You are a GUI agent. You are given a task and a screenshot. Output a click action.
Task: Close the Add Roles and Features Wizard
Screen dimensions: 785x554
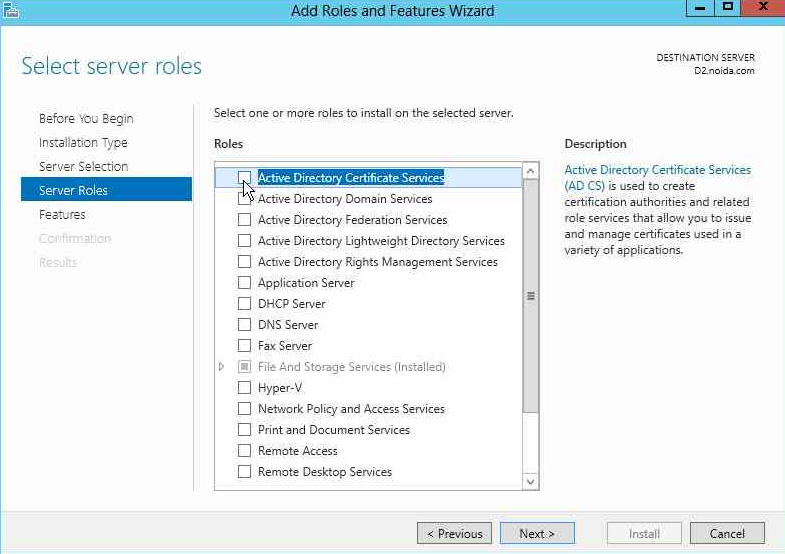[763, 8]
